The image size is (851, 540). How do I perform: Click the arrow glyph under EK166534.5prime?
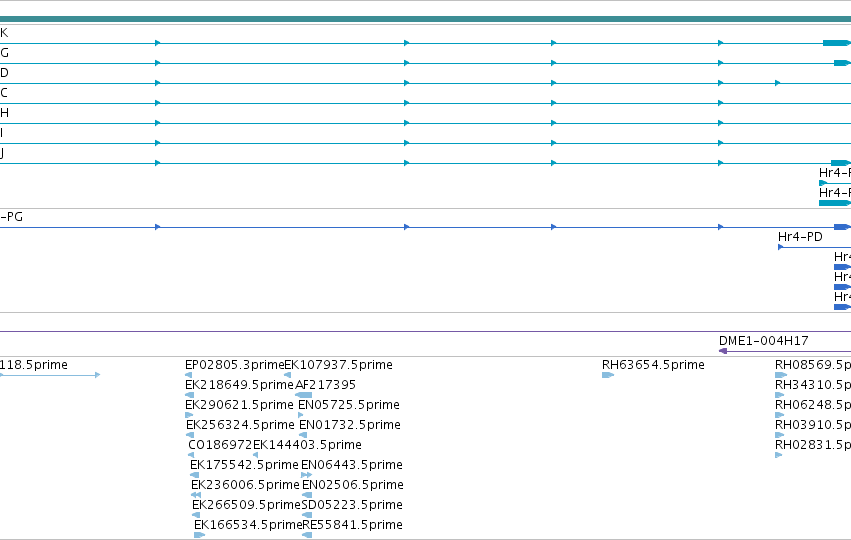(x=200, y=535)
